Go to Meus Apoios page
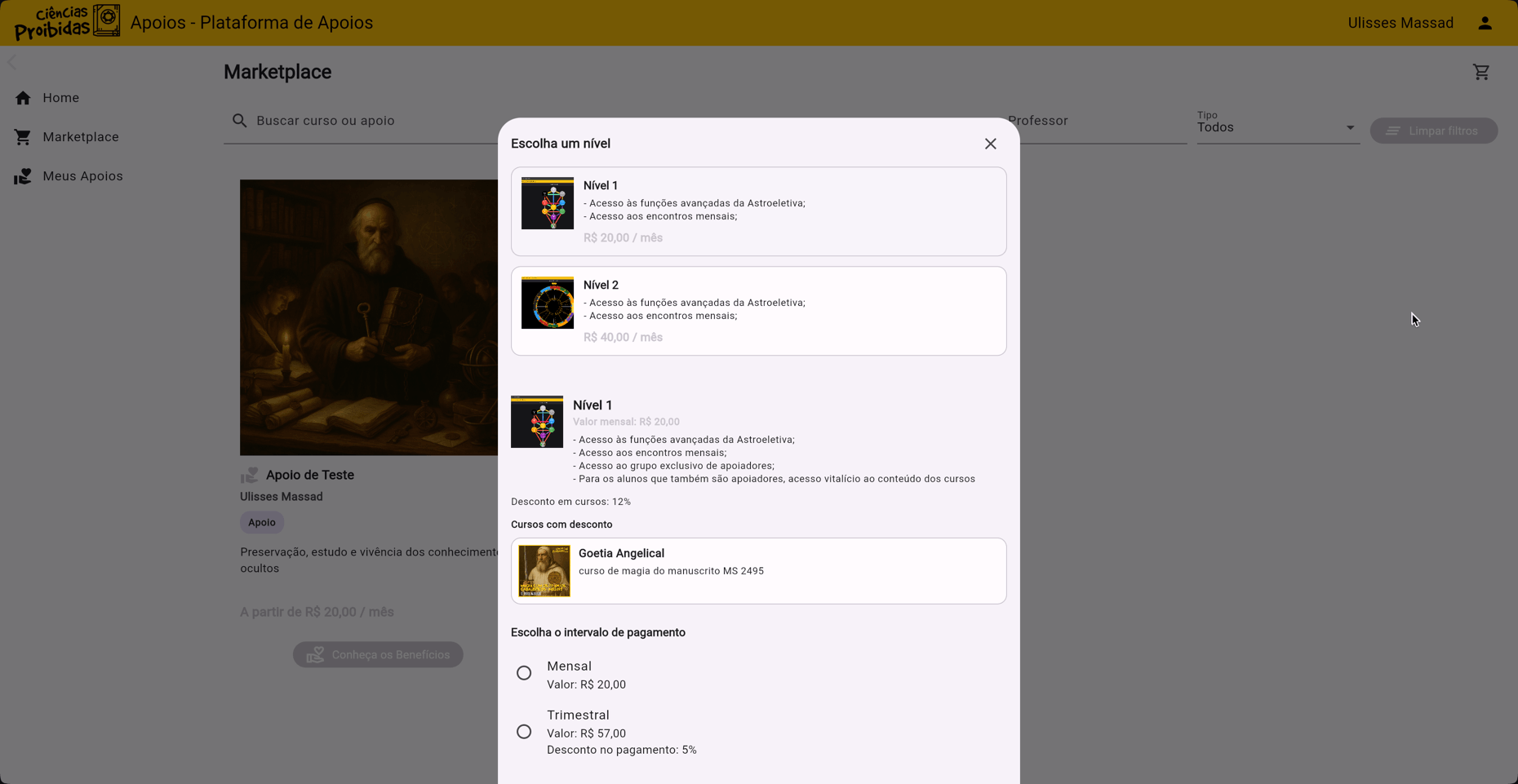1518x784 pixels. click(82, 175)
